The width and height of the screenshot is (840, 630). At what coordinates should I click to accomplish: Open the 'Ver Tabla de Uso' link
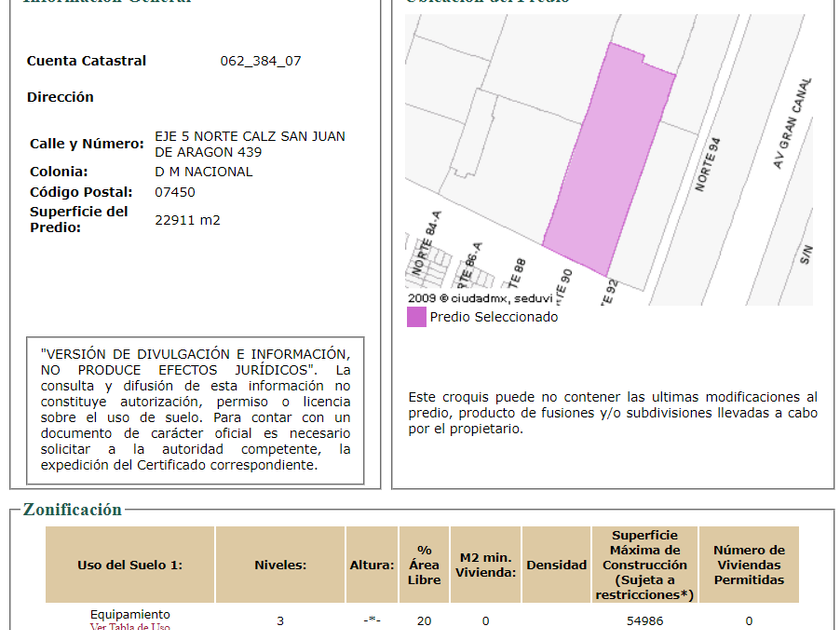[130, 626]
